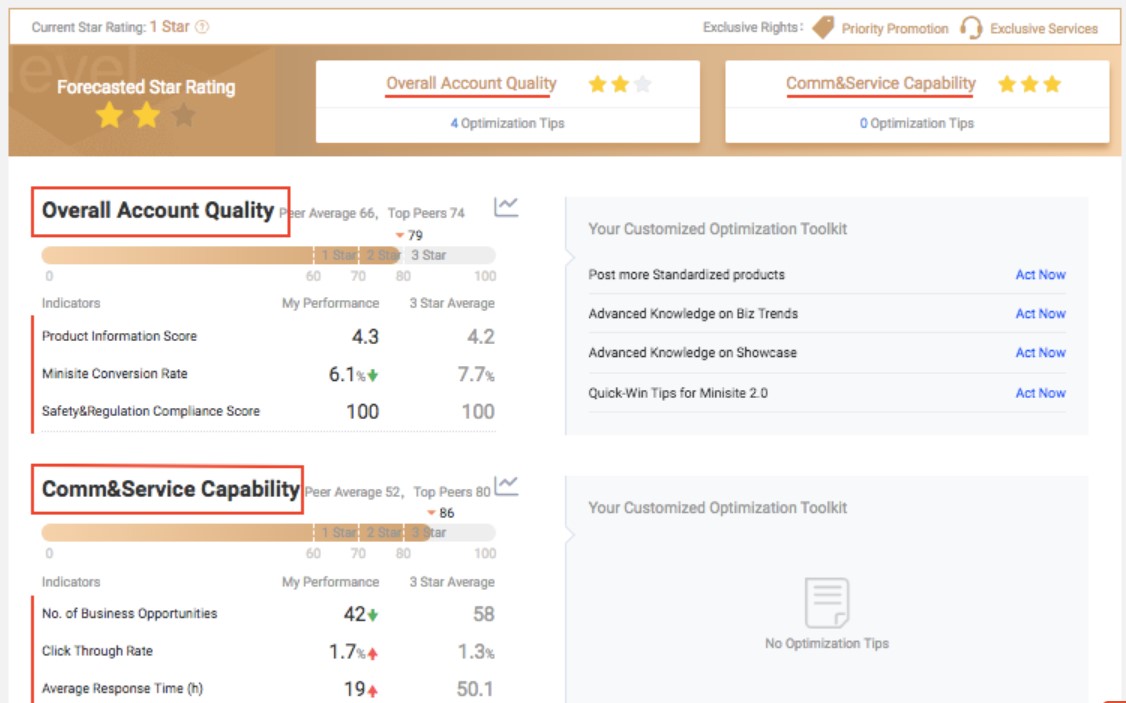The height and width of the screenshot is (703, 1126).
Task: Click the help icon beside Current Star Rating
Action: click(x=203, y=27)
